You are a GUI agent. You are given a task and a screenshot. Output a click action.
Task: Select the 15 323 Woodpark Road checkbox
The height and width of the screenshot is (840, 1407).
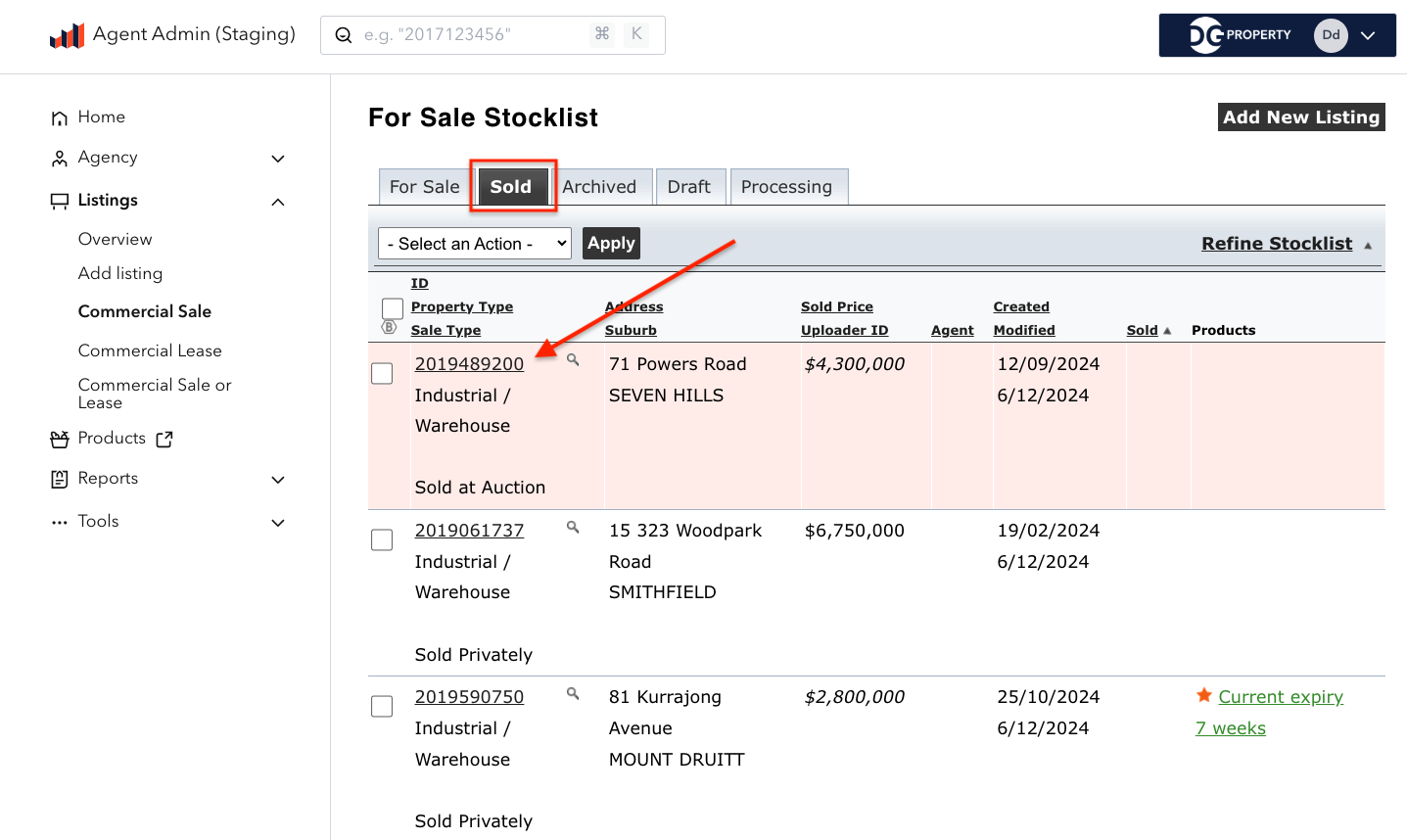tap(382, 540)
